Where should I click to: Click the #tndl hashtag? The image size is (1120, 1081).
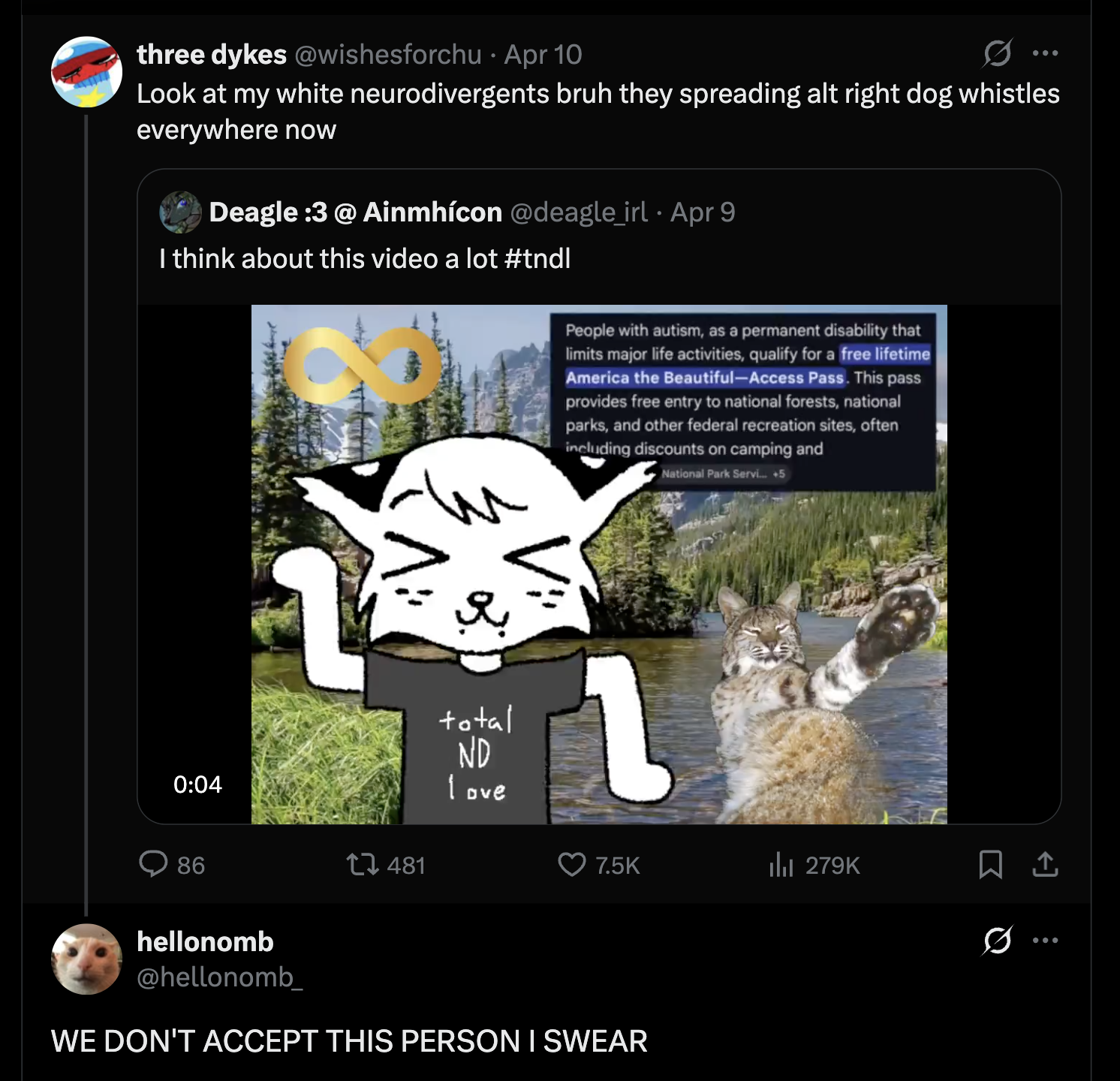pyautogui.click(x=537, y=259)
